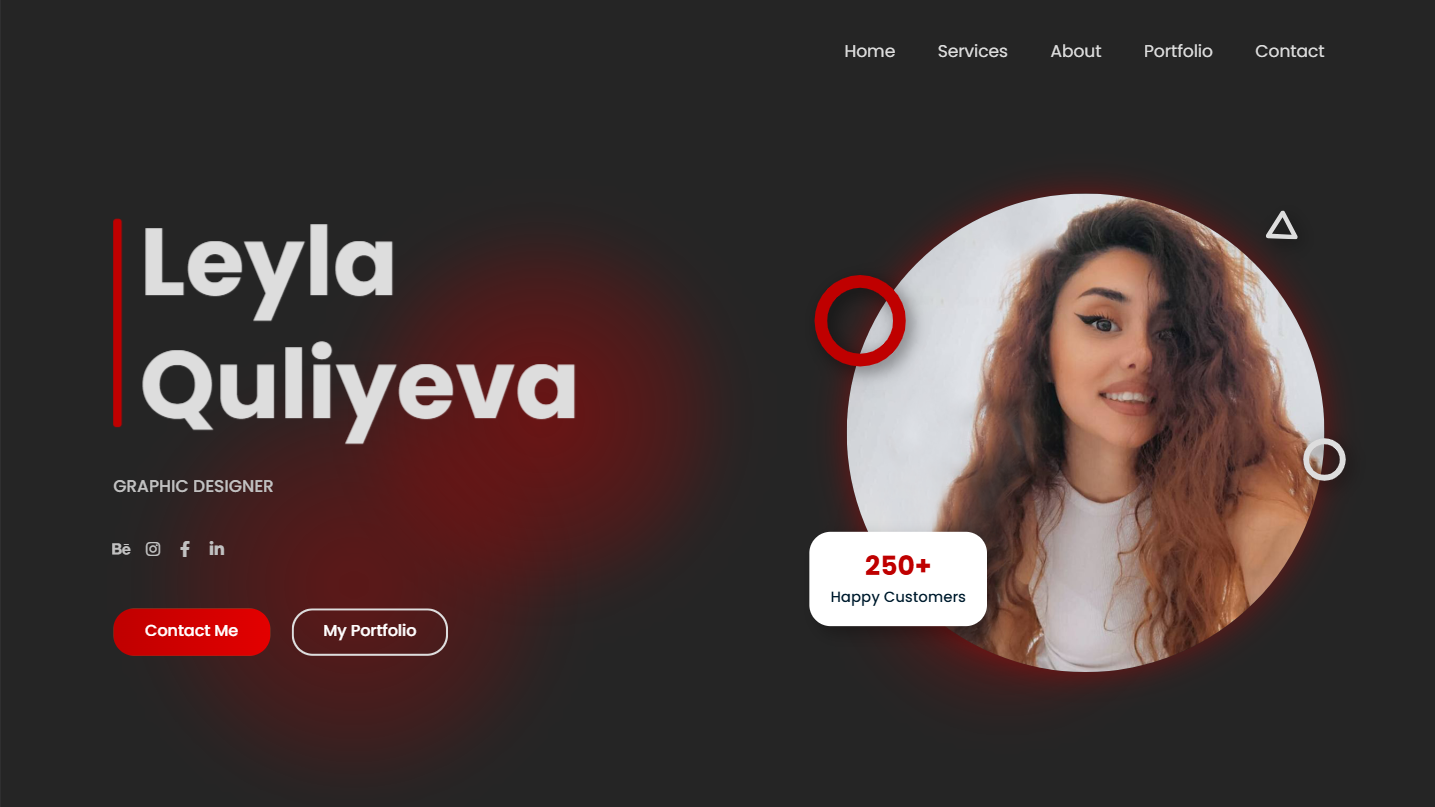Click the Happy Customers label text

898,597
